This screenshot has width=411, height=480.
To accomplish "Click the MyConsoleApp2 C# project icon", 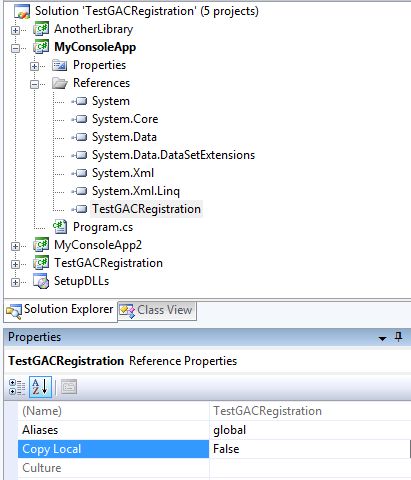I will pyautogui.click(x=41, y=245).
